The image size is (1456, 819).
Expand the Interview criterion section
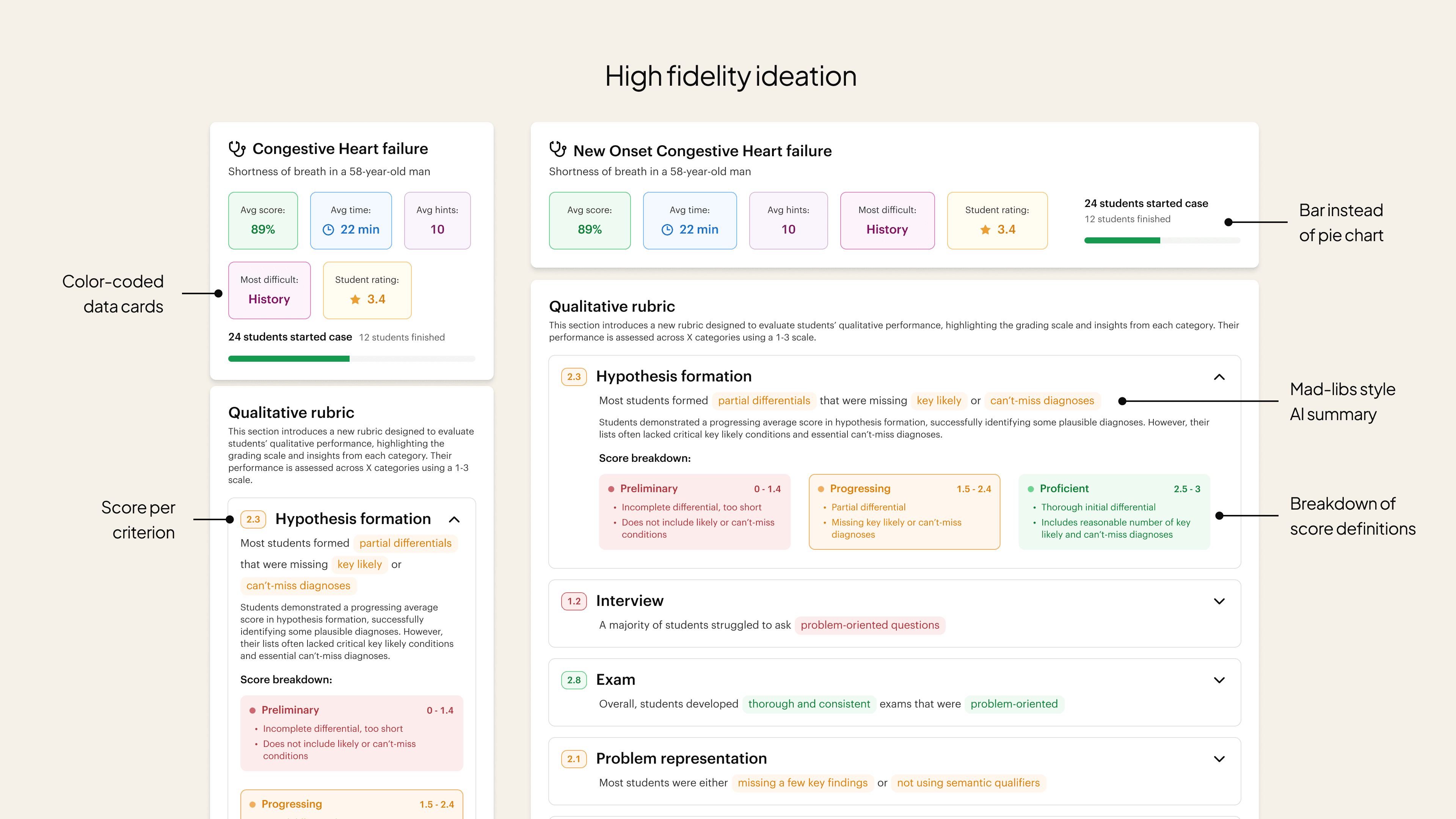click(1219, 601)
